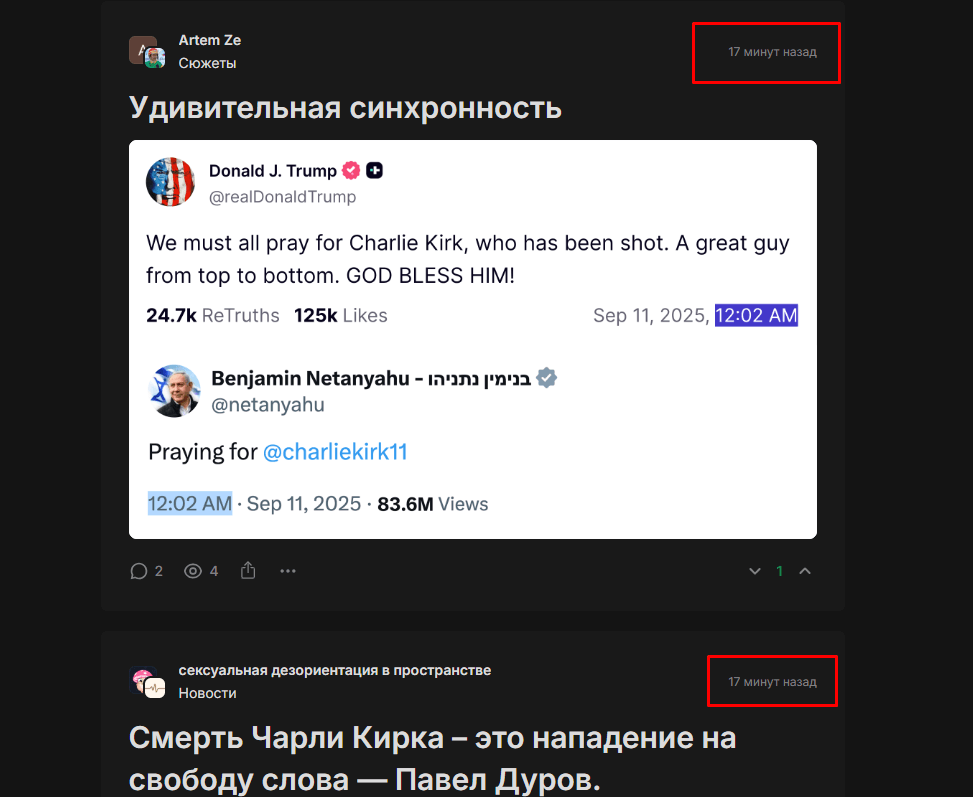
Task: Click Netanyahu's profile photo in the image
Action: [x=174, y=390]
